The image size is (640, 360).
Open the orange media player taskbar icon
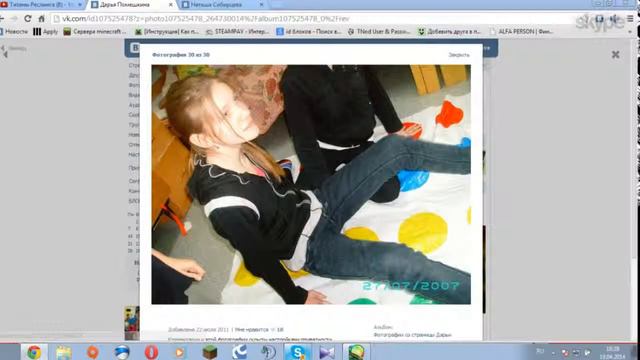180,352
